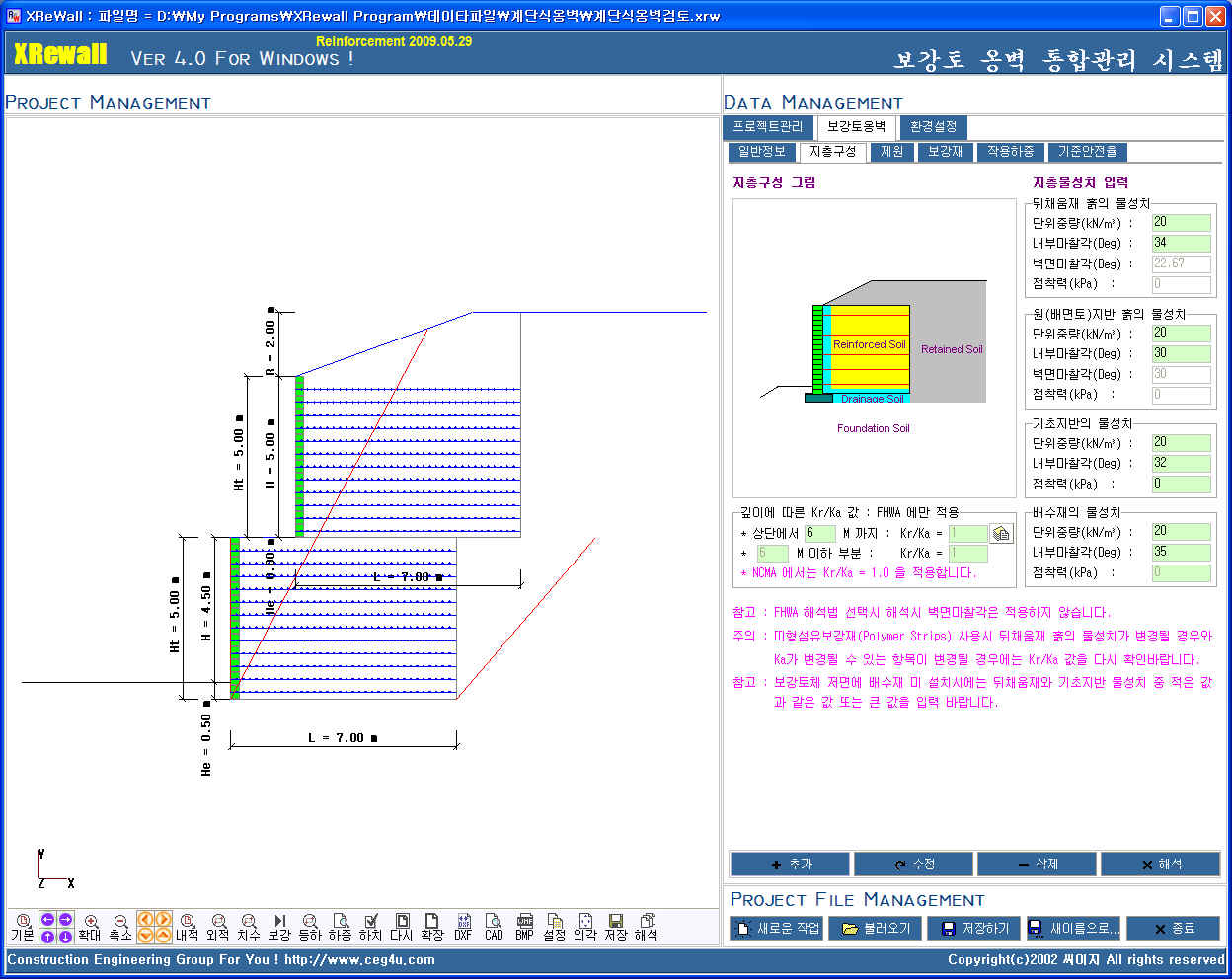Start 새로운 작업 new project
Screen dimensions: 1232x979
pyautogui.click(x=777, y=928)
